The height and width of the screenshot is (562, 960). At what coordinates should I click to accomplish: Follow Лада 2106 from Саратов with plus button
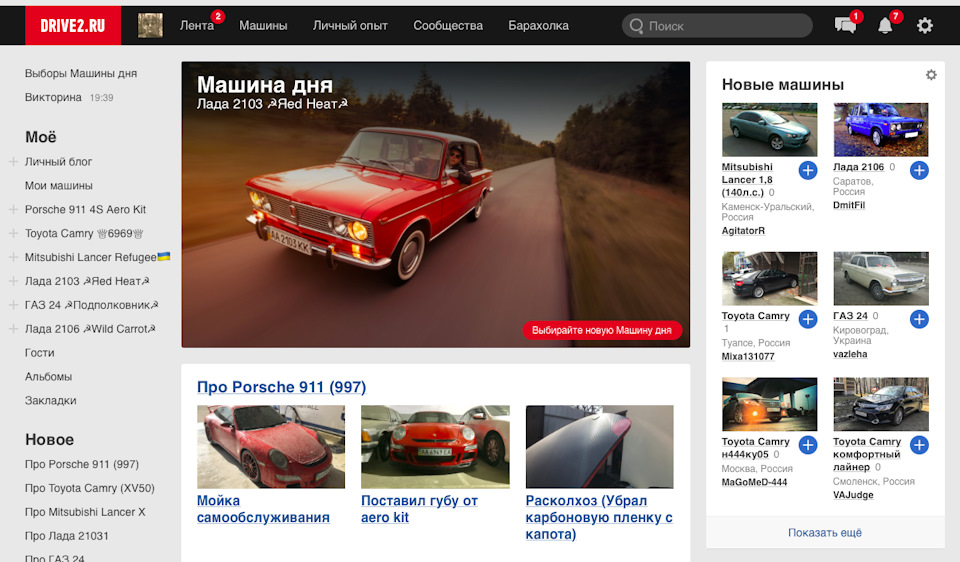pyautogui.click(x=919, y=170)
